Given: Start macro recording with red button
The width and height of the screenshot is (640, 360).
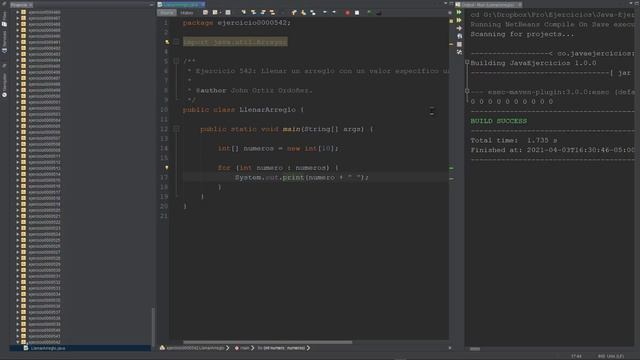Looking at the screenshot, I should pyautogui.click(x=347, y=13).
